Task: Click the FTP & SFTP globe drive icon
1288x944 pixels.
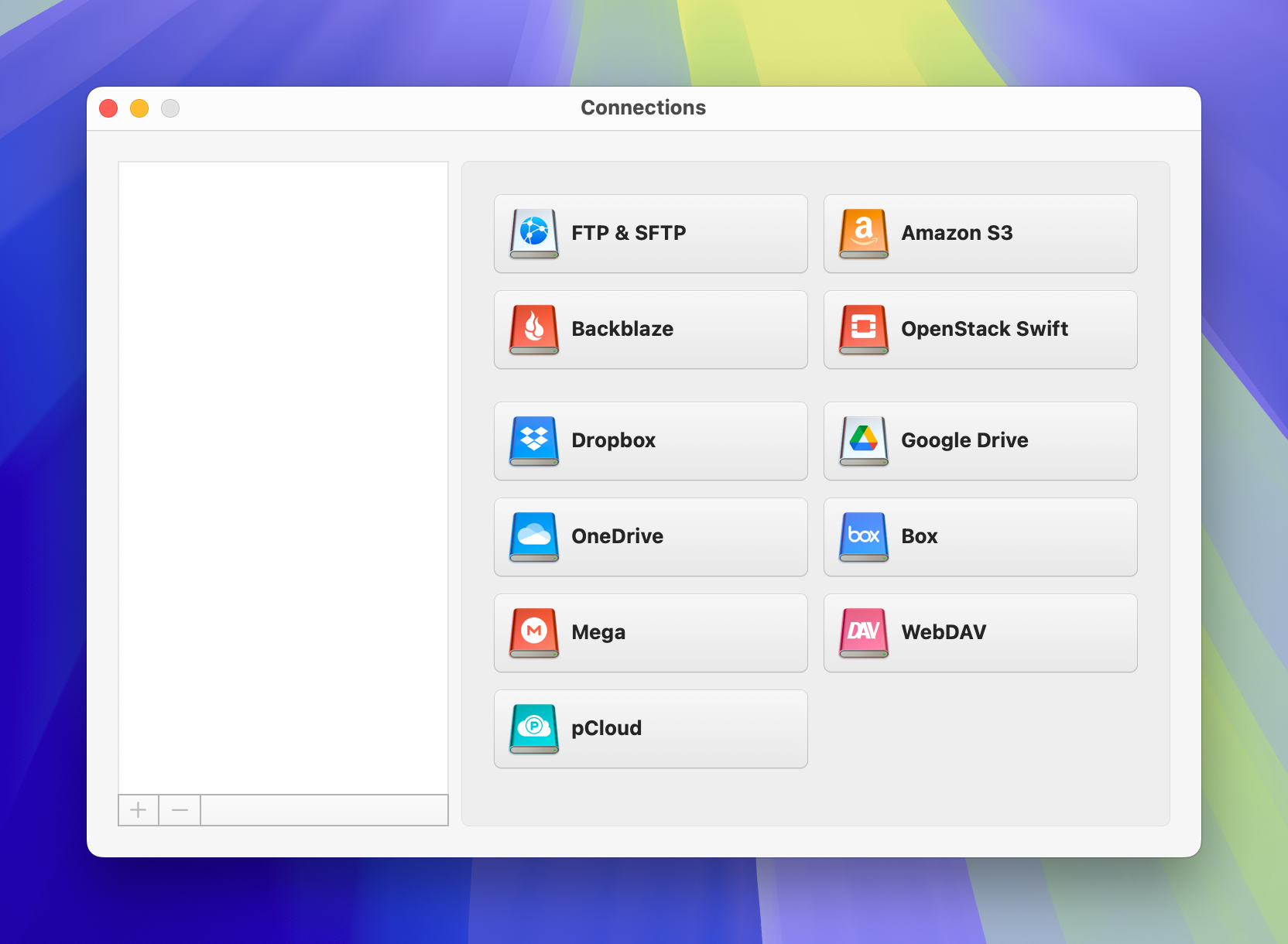Action: tap(534, 233)
